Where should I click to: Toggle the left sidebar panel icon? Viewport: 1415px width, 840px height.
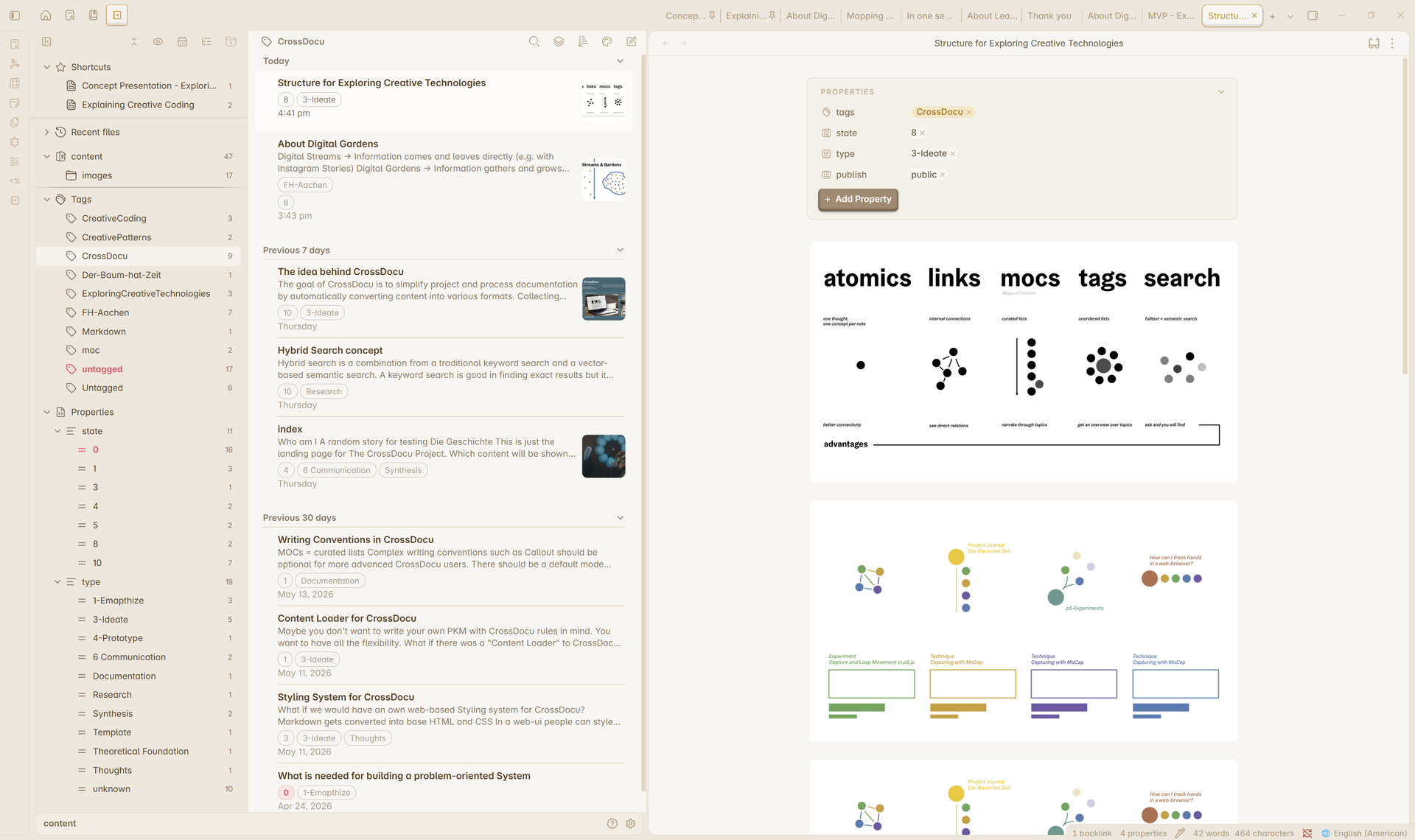(x=15, y=15)
